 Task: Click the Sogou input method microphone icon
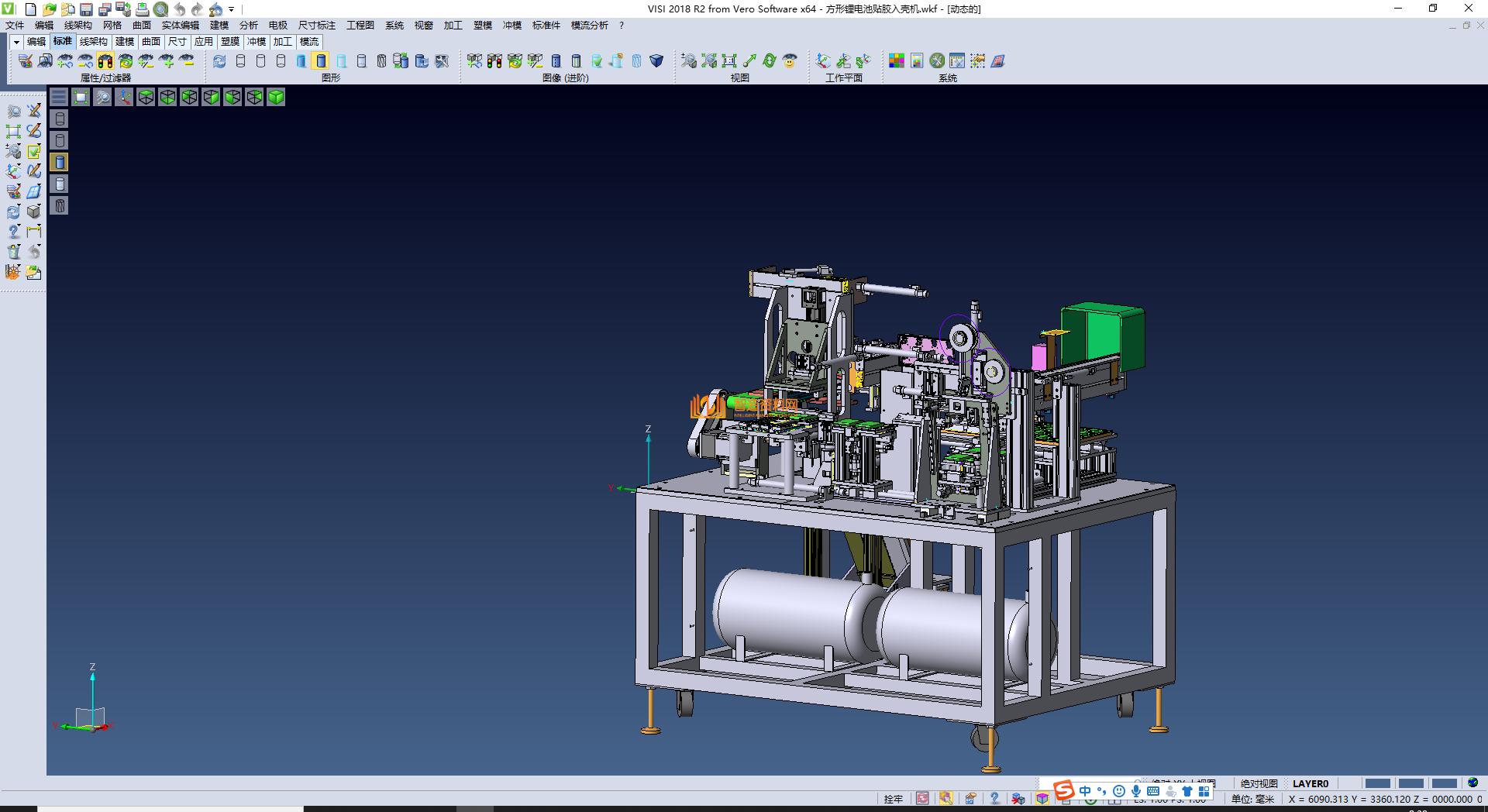point(1135,791)
